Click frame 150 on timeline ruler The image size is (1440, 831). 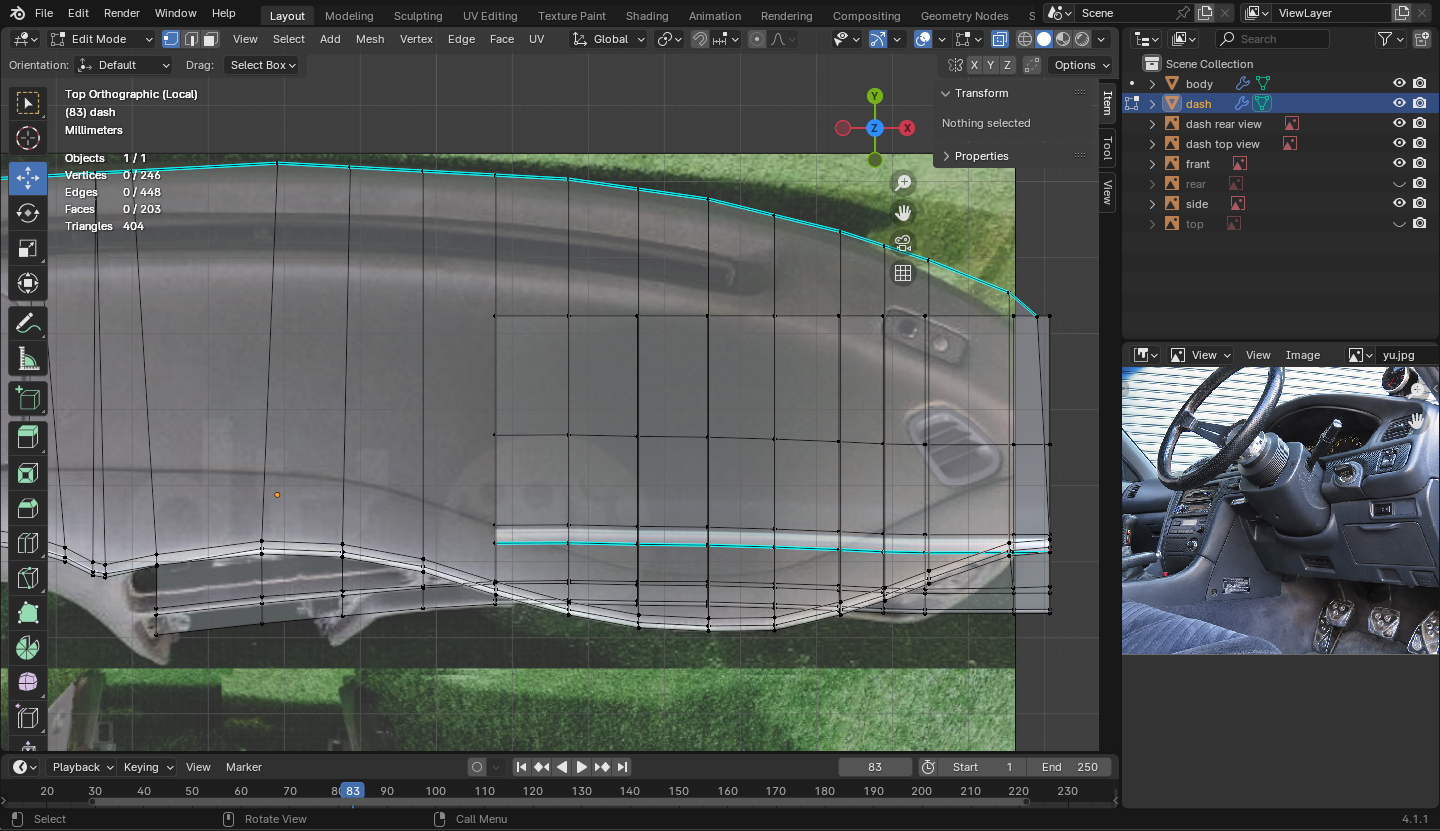[678, 791]
